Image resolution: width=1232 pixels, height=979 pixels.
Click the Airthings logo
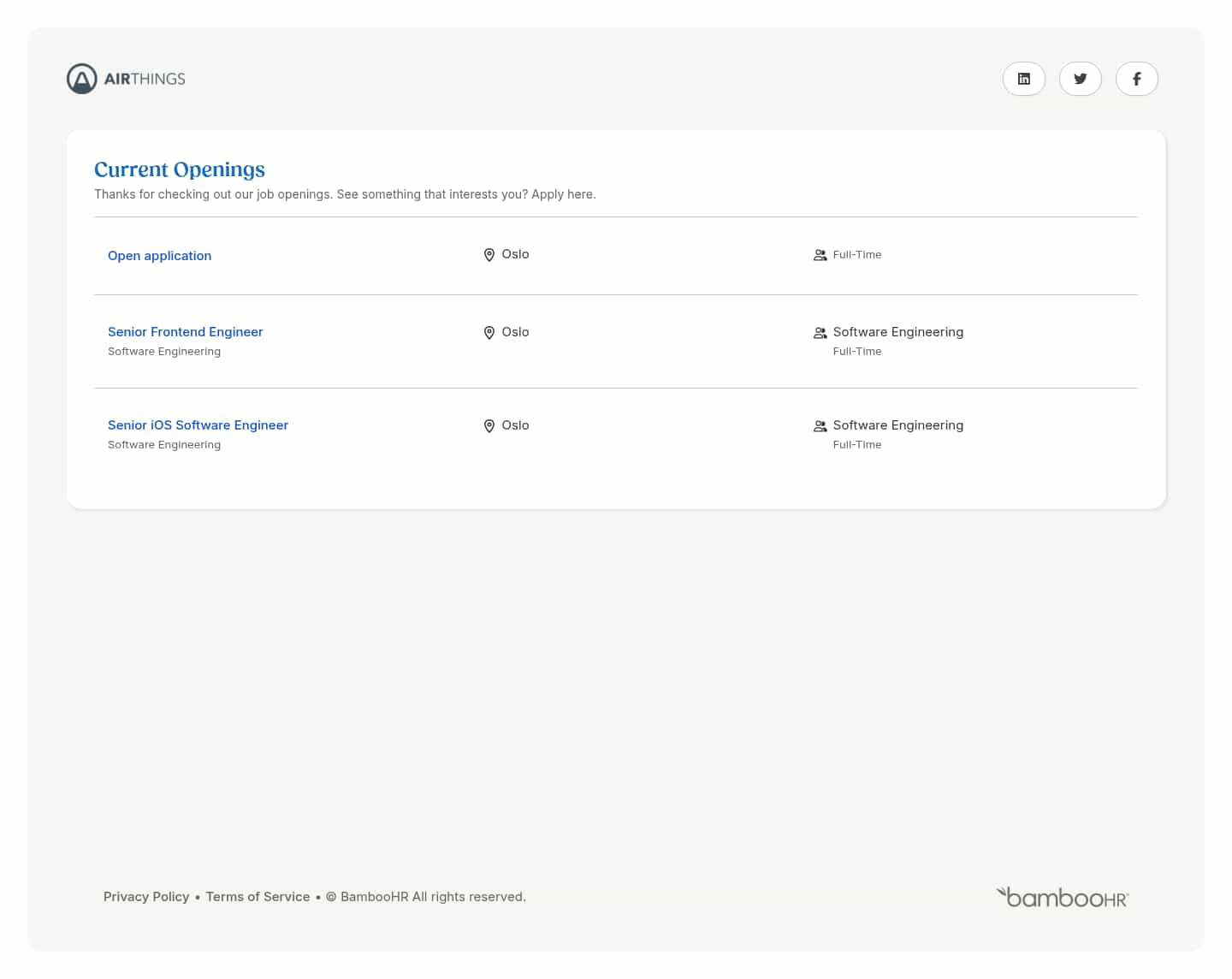coord(126,79)
